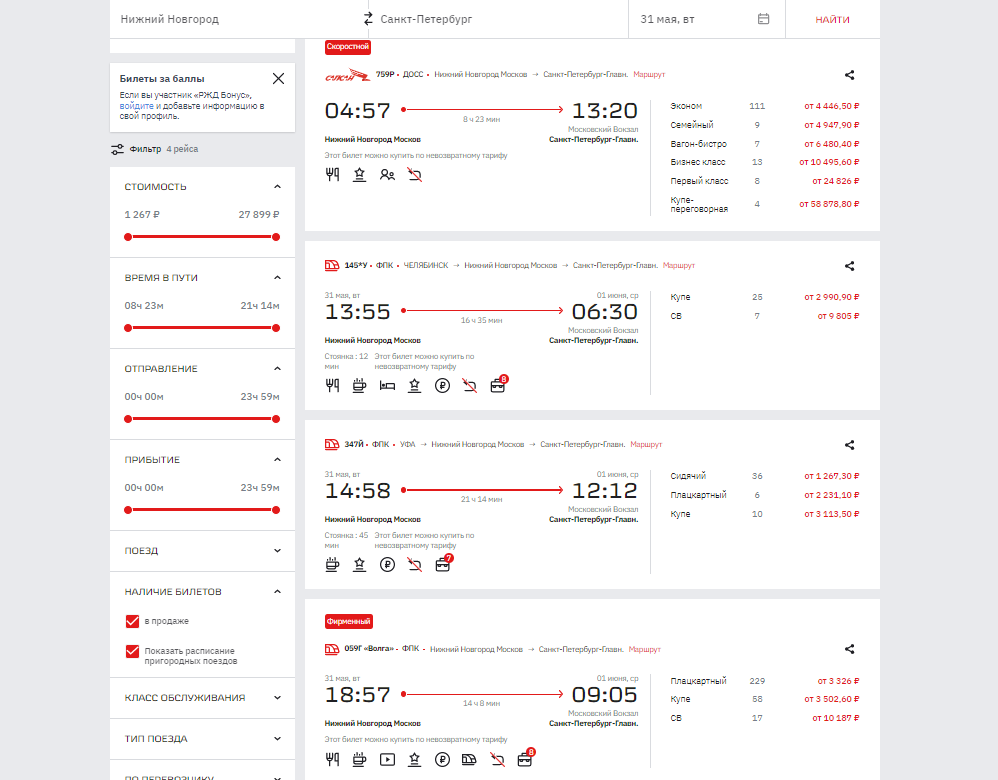Collapse the ПРИБЫТИЕ filter section
The height and width of the screenshot is (780, 998).
tap(278, 460)
